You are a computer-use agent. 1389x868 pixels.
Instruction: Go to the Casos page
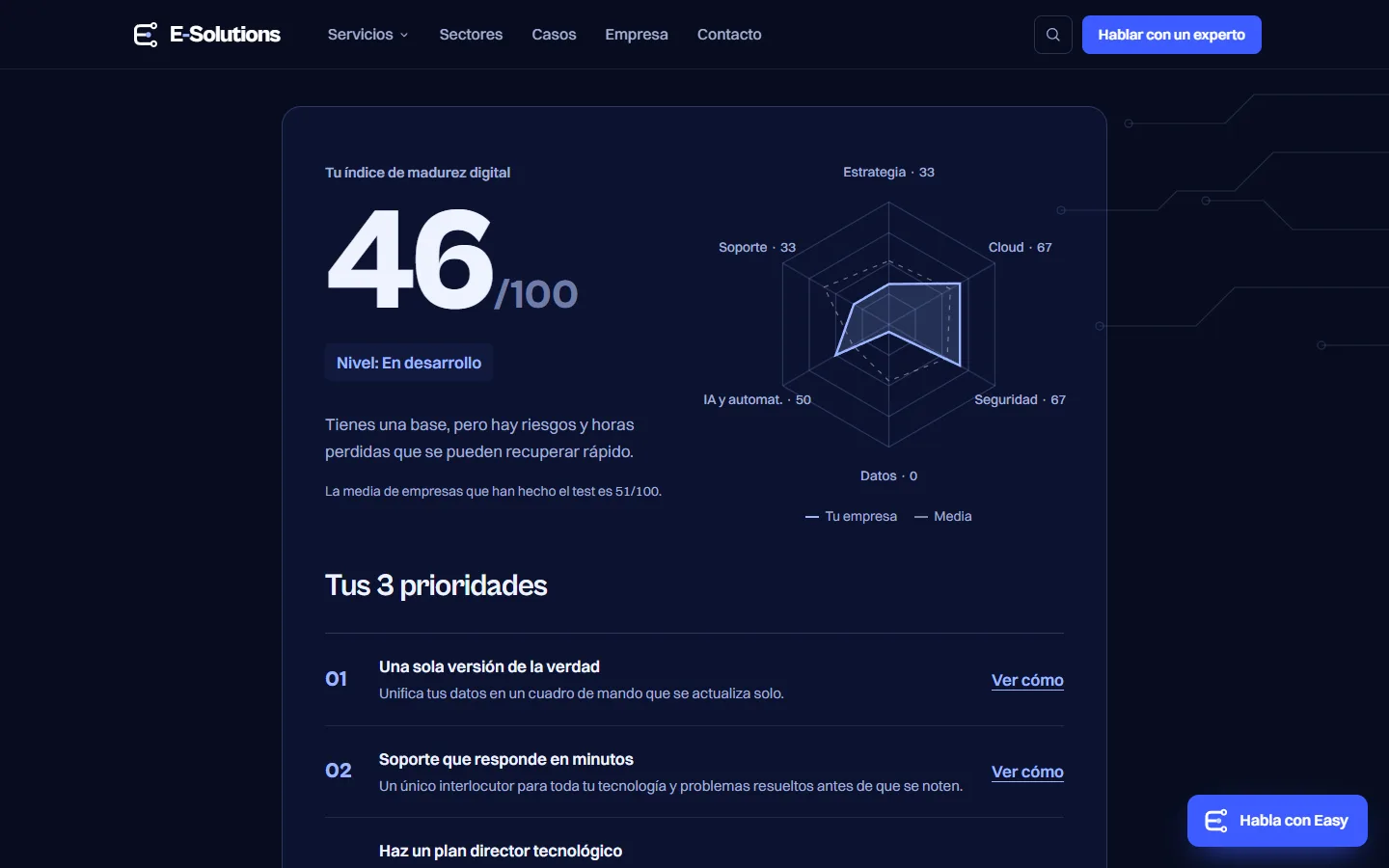click(x=554, y=35)
